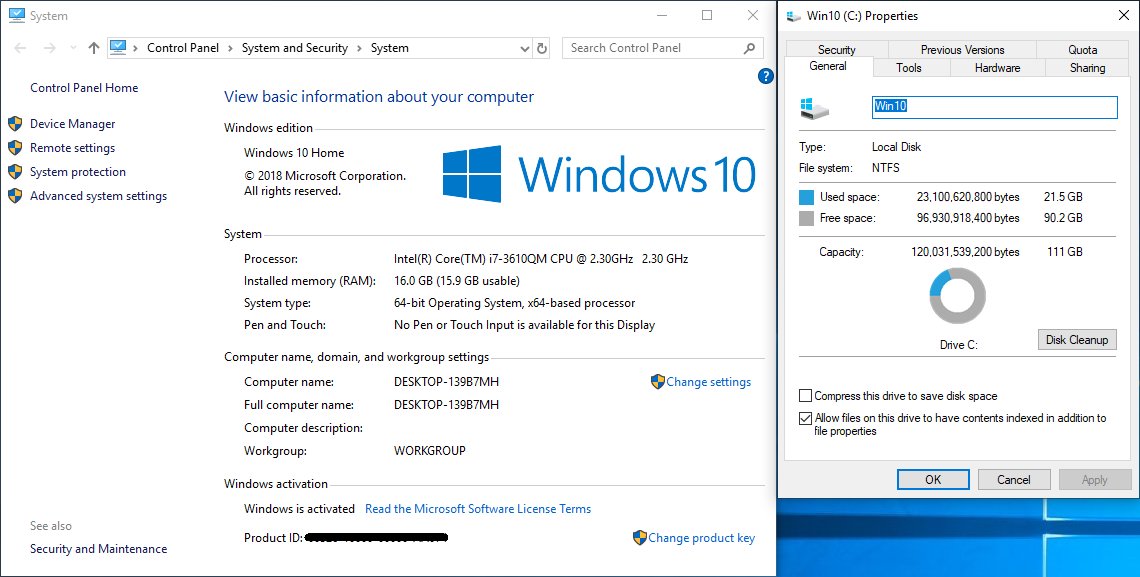The width and height of the screenshot is (1140, 577).
Task: Click the Capacity value 111 GB
Action: pyautogui.click(x=1064, y=252)
